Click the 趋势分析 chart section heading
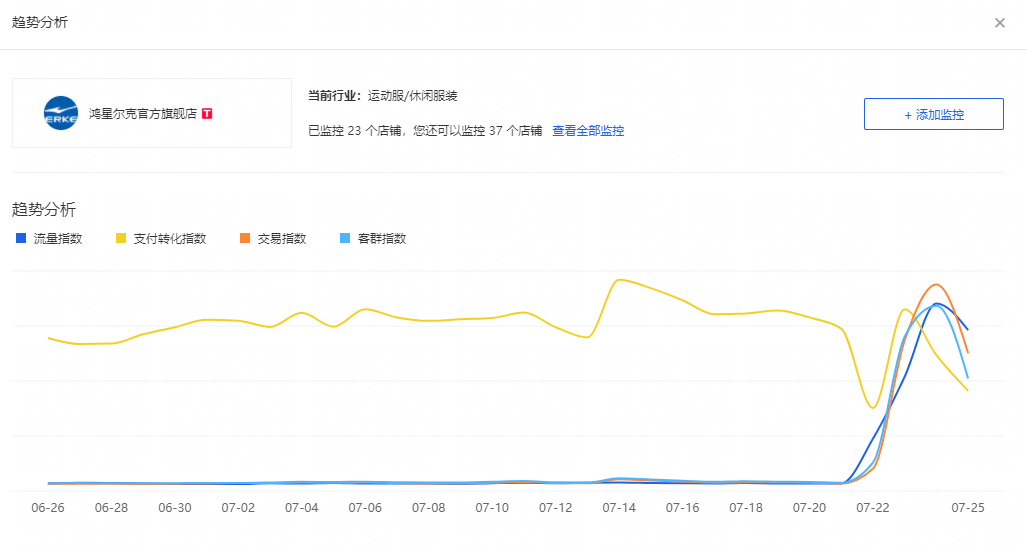Screen dimensions: 1027x549 tap(43, 210)
